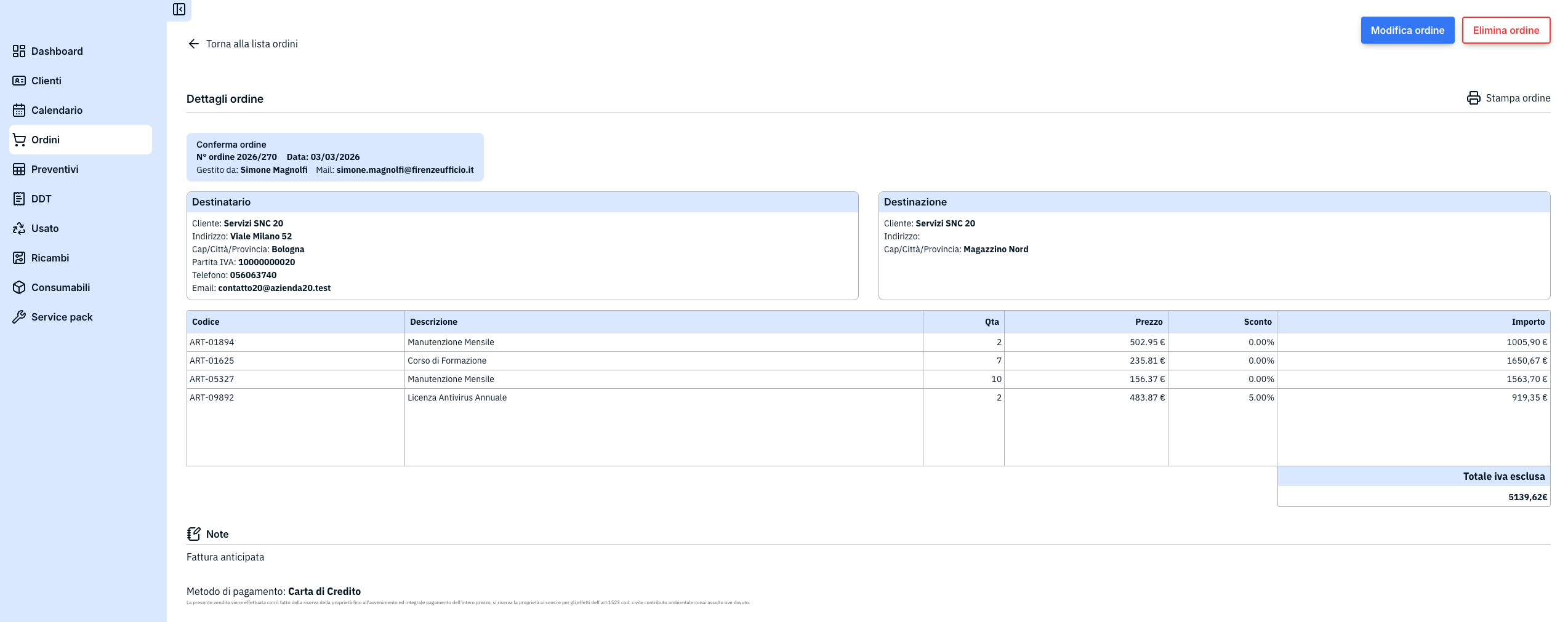Open the Usato recycle icon

[18, 228]
